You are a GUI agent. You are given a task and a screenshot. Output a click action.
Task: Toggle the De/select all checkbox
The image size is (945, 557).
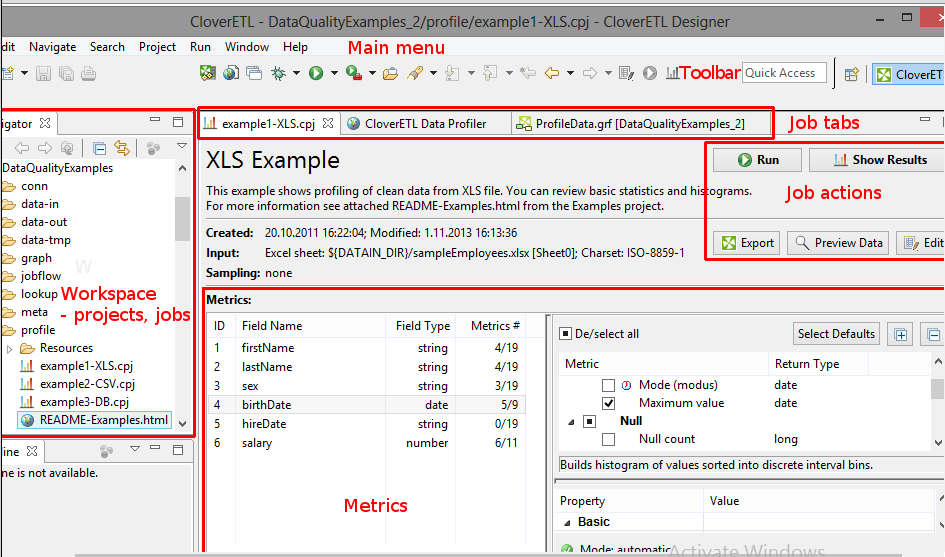point(565,333)
